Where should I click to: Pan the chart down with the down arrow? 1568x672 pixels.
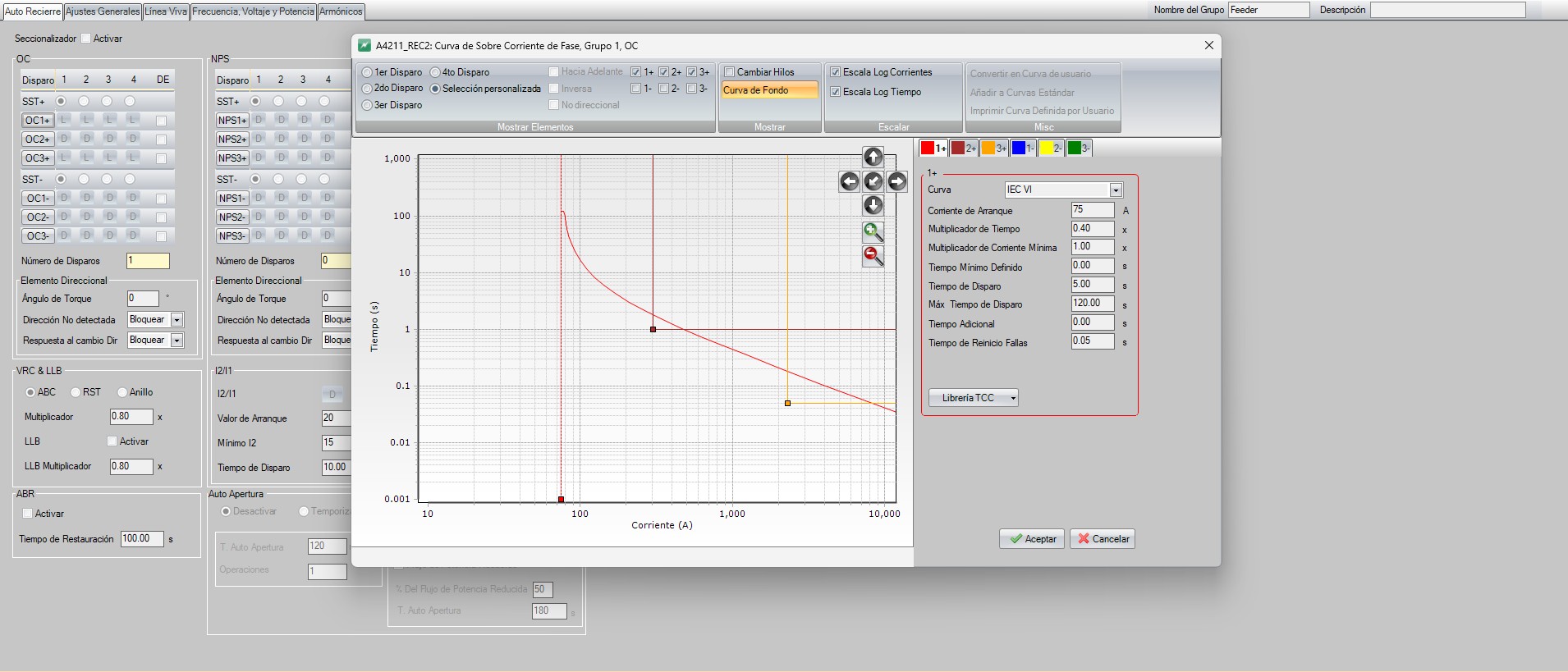[x=873, y=205]
